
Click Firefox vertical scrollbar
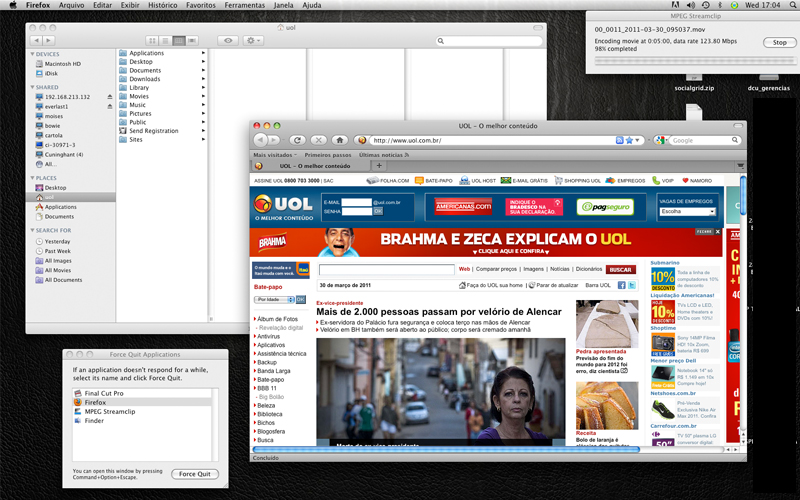click(x=743, y=196)
